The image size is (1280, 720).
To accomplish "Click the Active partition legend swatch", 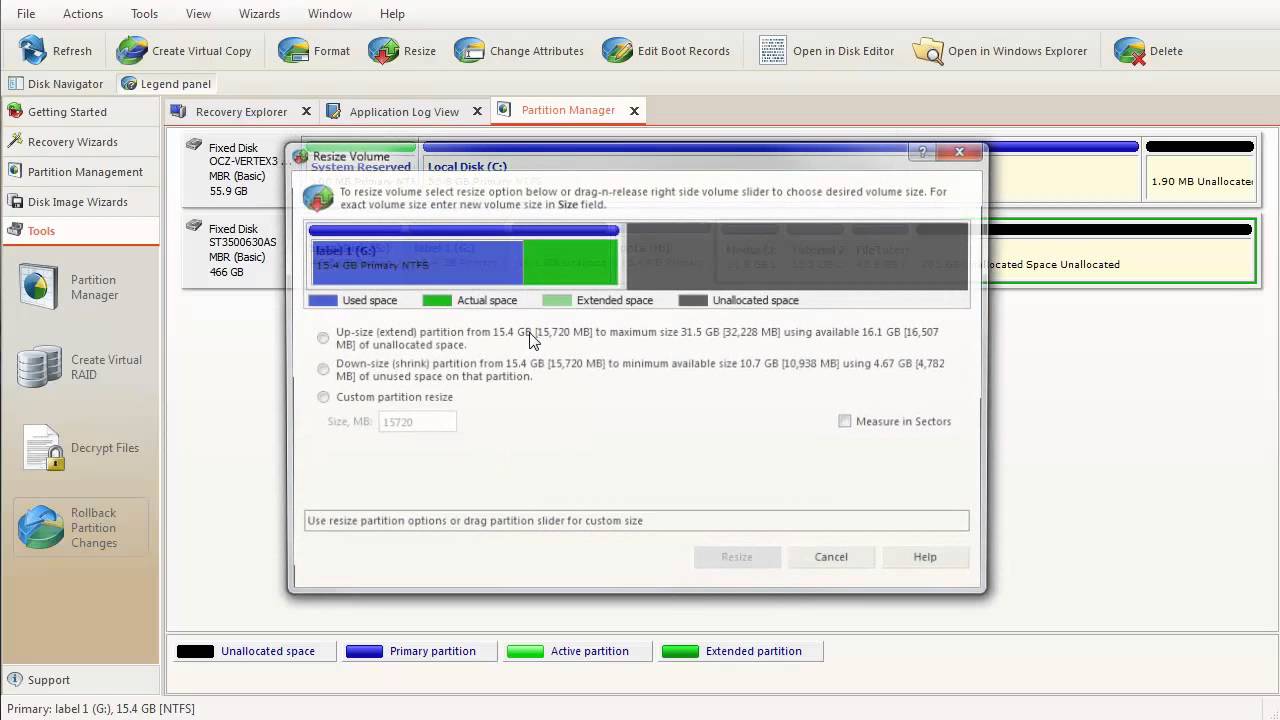I will point(525,651).
